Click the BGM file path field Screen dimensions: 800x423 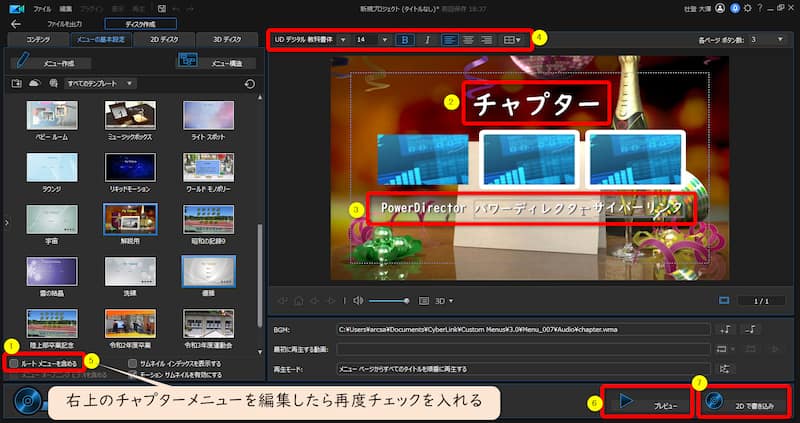[x=523, y=330]
